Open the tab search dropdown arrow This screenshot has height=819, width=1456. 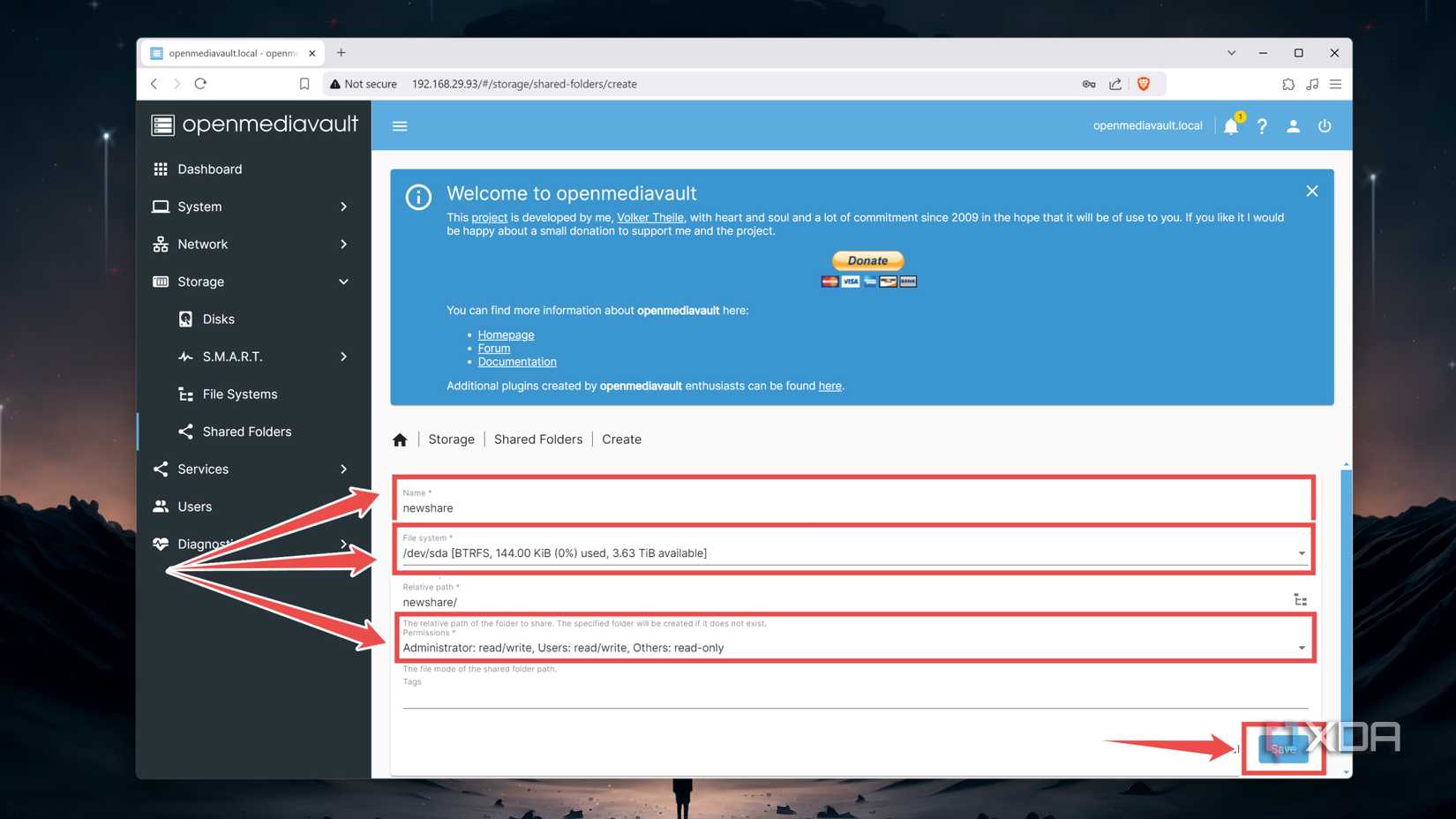point(1231,53)
